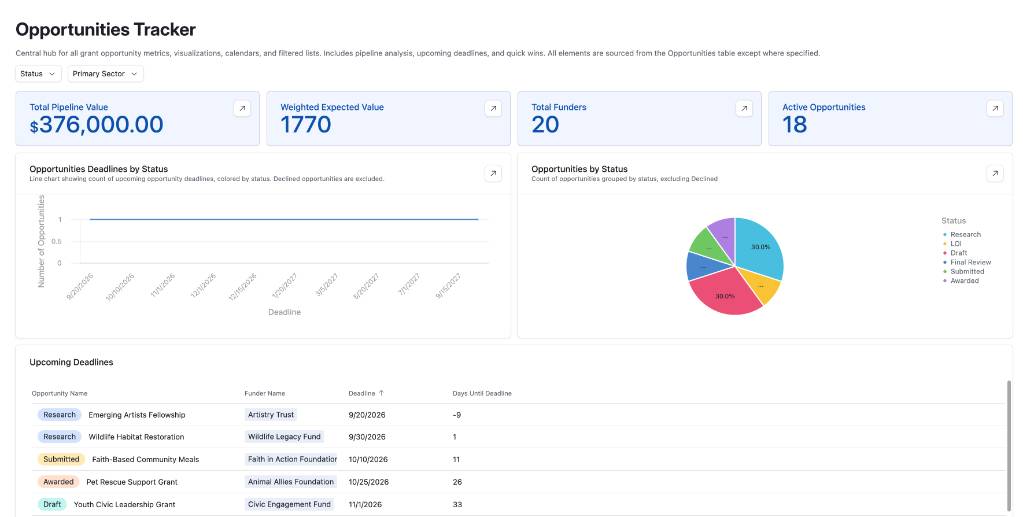Click the 10/10/2026 deadline cell
Image resolution: width=1023 pixels, height=517 pixels.
tap(368, 460)
